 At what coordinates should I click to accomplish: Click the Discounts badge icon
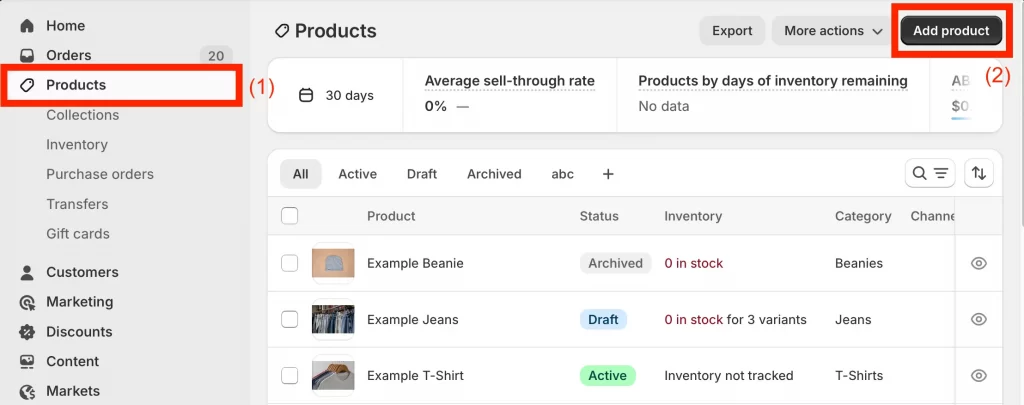[27, 332]
